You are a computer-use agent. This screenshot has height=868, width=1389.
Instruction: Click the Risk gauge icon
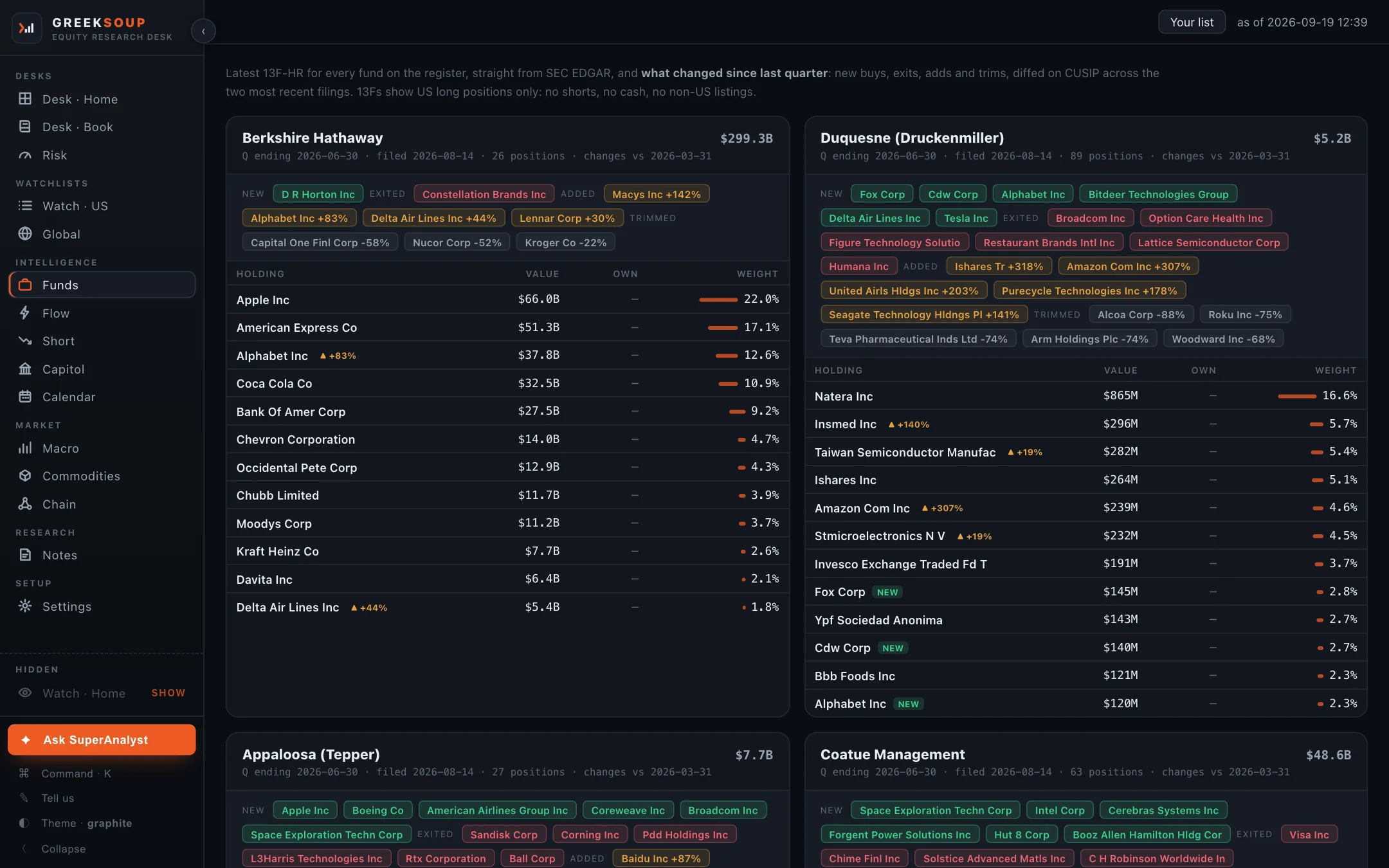25,155
